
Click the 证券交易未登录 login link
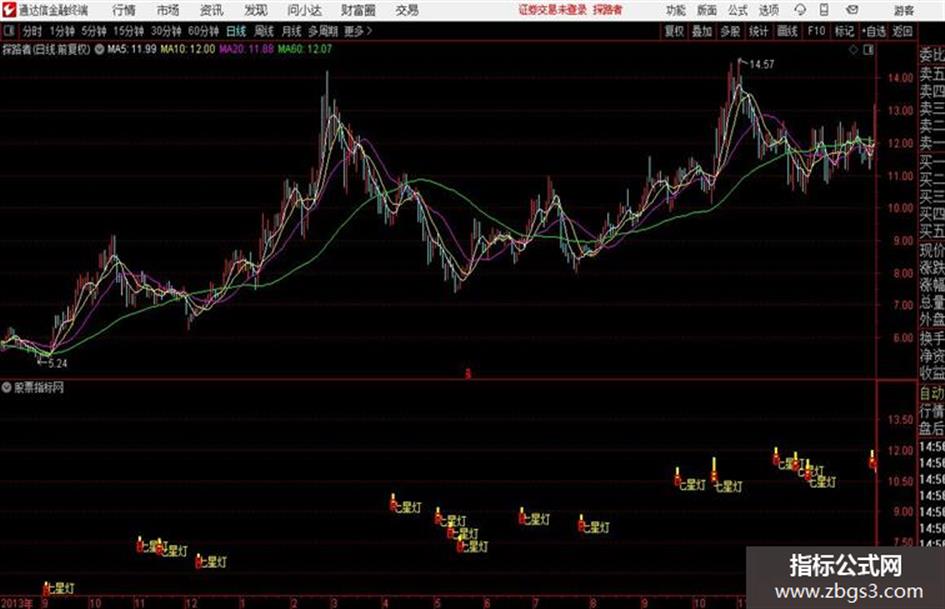pos(553,10)
